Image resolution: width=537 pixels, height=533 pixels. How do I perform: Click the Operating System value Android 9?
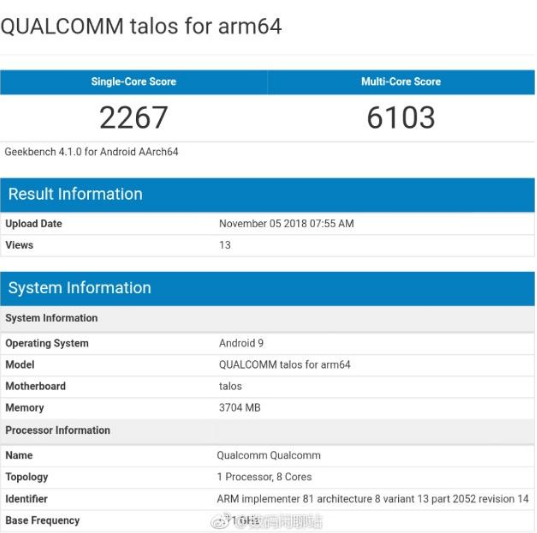[241, 343]
